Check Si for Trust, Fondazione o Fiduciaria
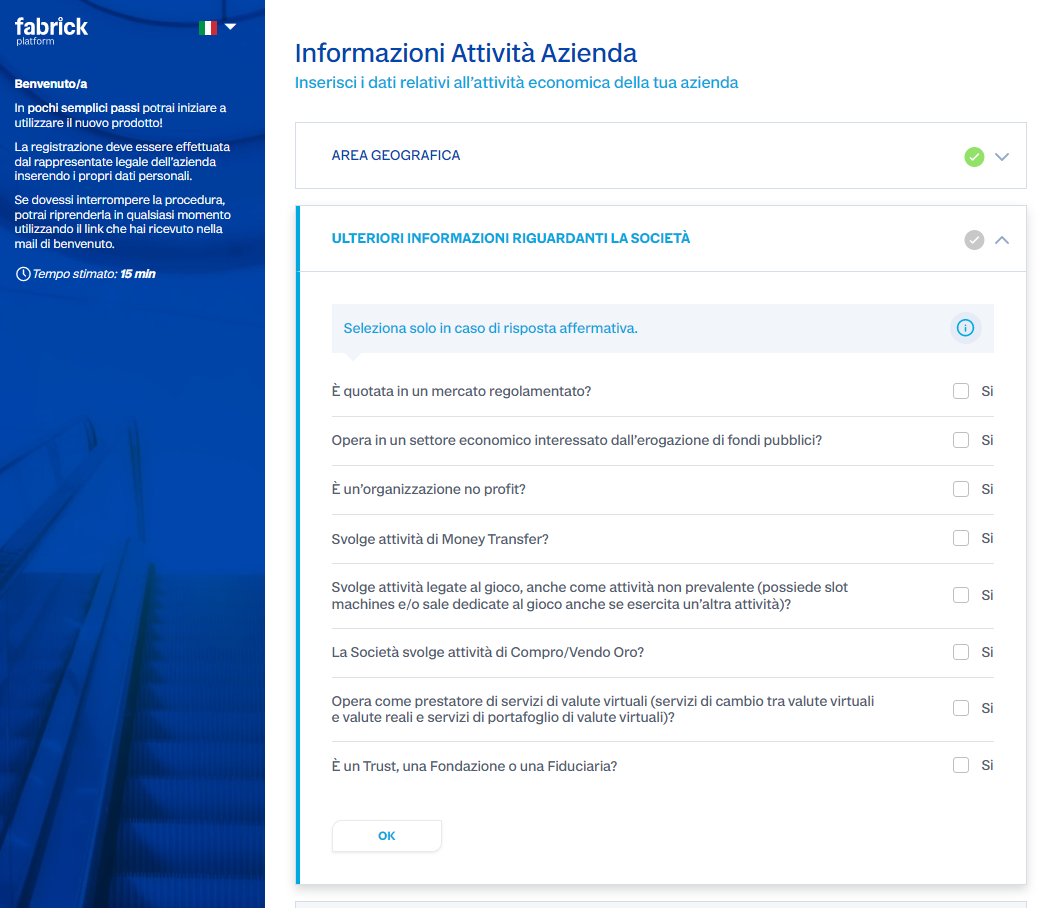The height and width of the screenshot is (908, 1043). coord(961,765)
